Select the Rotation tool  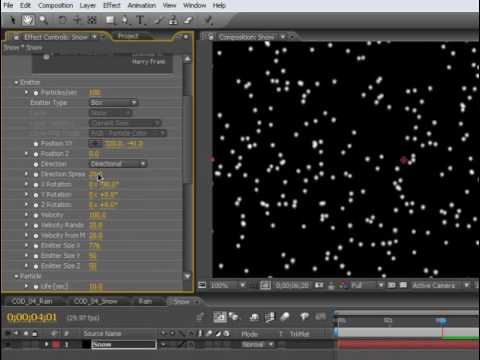click(62, 20)
